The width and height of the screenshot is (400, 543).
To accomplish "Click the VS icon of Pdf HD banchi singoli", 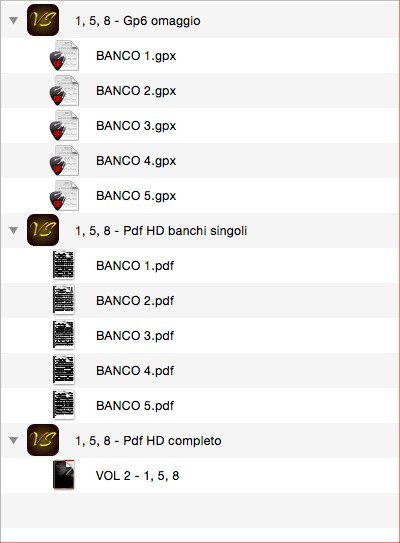I will (x=43, y=230).
